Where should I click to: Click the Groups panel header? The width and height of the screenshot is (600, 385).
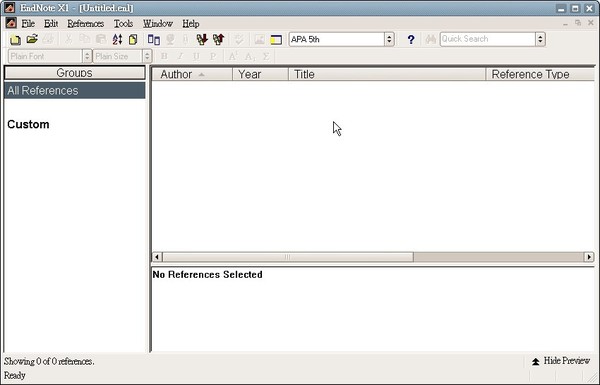tap(75, 73)
